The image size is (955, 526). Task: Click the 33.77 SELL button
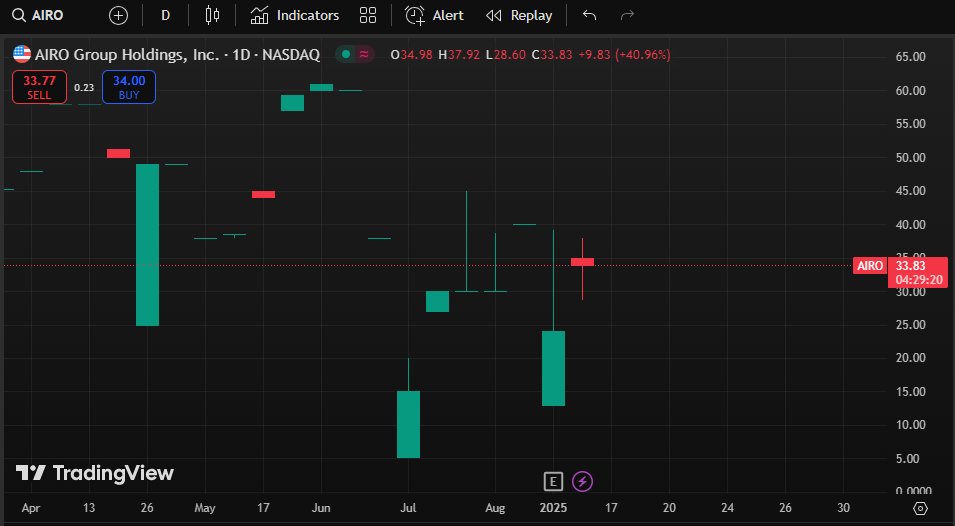[x=39, y=87]
